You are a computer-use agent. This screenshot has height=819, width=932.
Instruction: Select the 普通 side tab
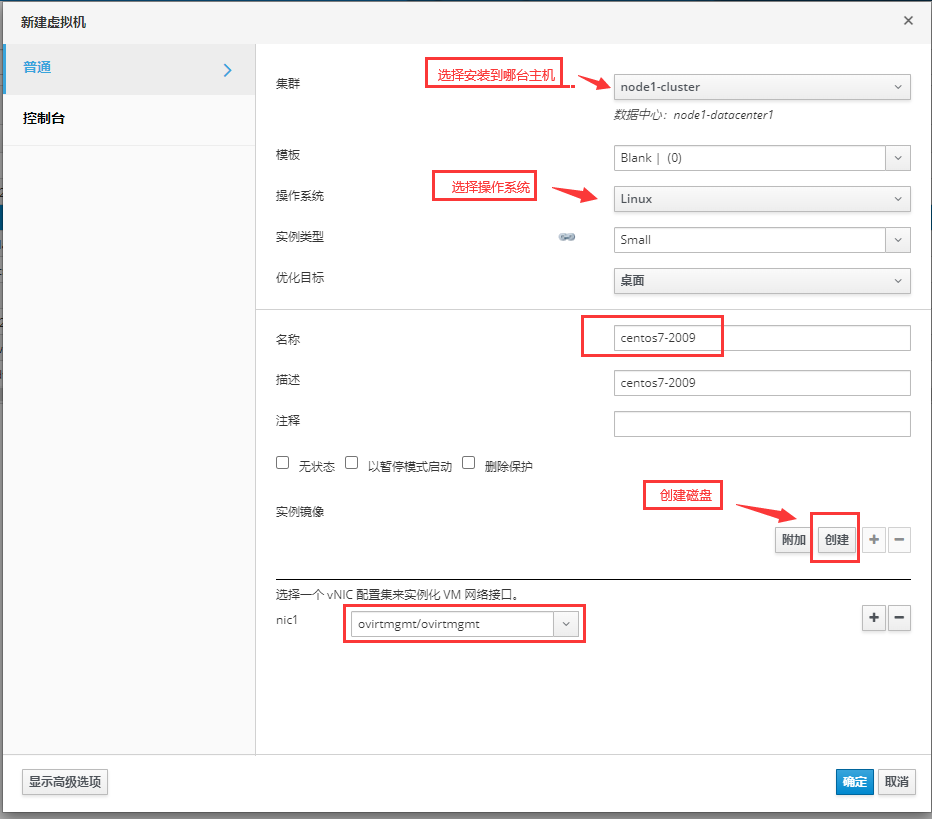tap(129, 69)
